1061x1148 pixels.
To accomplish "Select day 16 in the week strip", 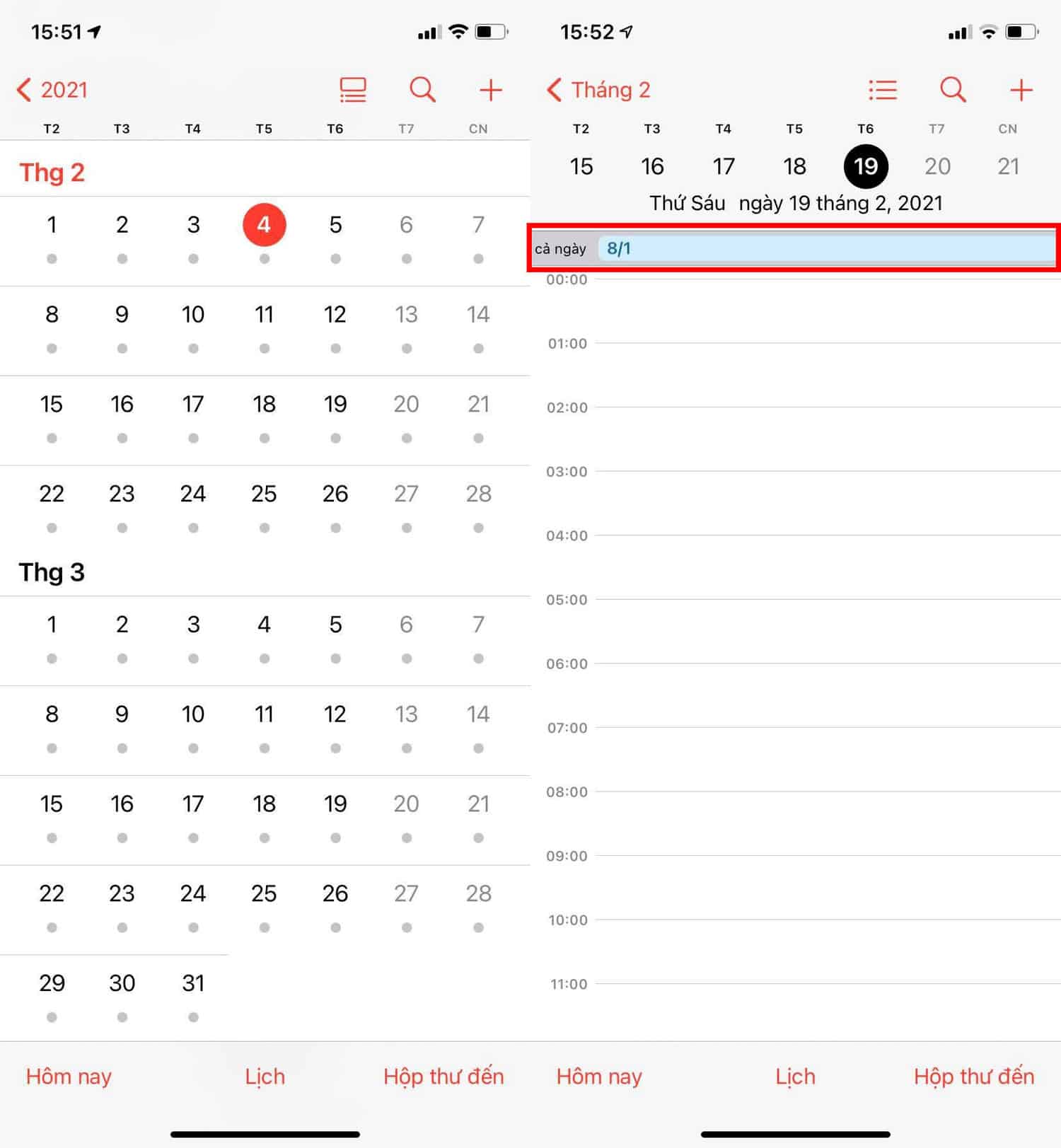I will (652, 166).
